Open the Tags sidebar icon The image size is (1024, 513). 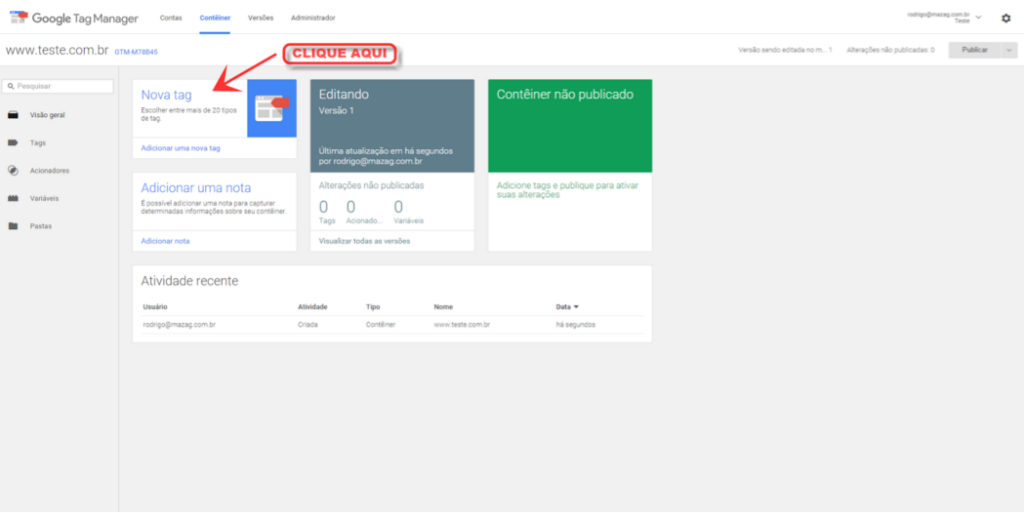[13, 142]
